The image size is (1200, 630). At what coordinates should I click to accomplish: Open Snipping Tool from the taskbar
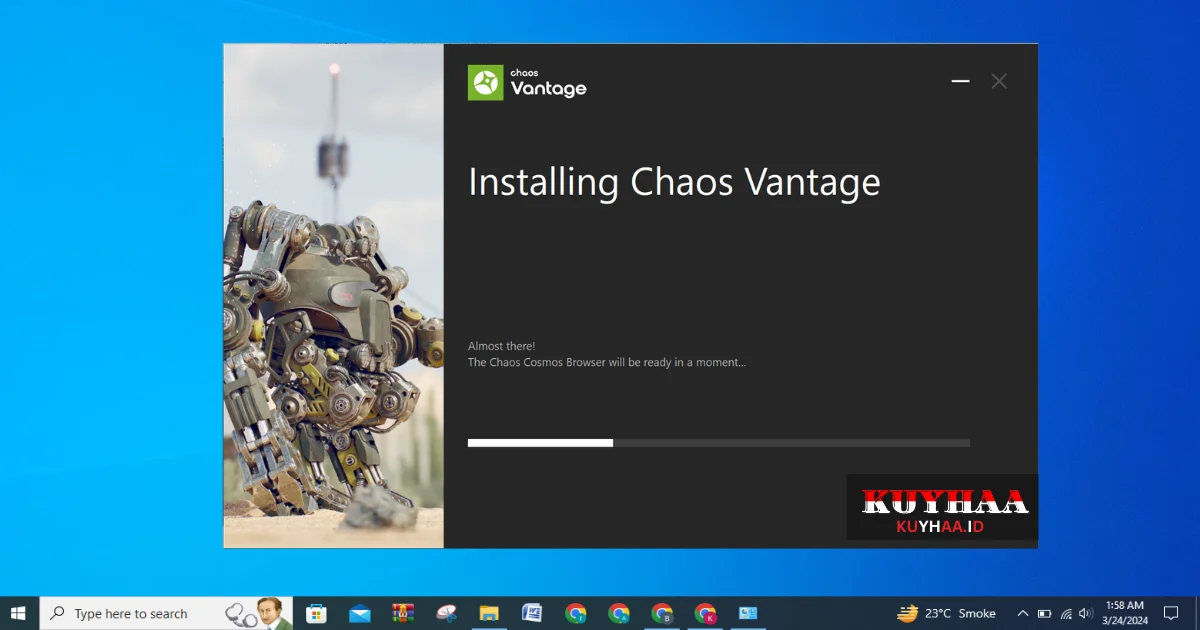(x=446, y=613)
